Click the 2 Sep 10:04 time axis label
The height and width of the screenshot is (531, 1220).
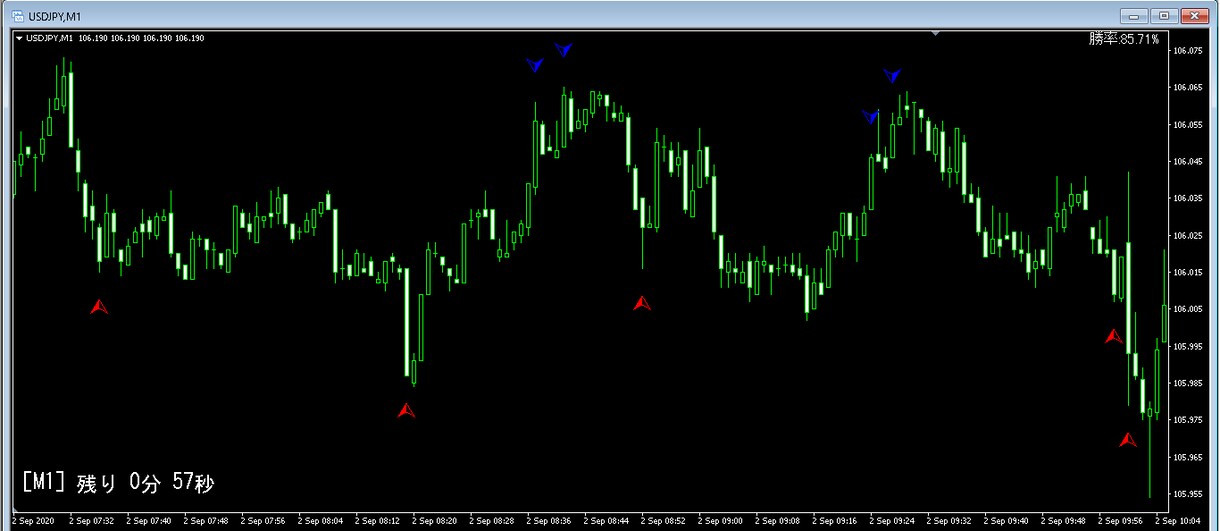coord(1179,521)
